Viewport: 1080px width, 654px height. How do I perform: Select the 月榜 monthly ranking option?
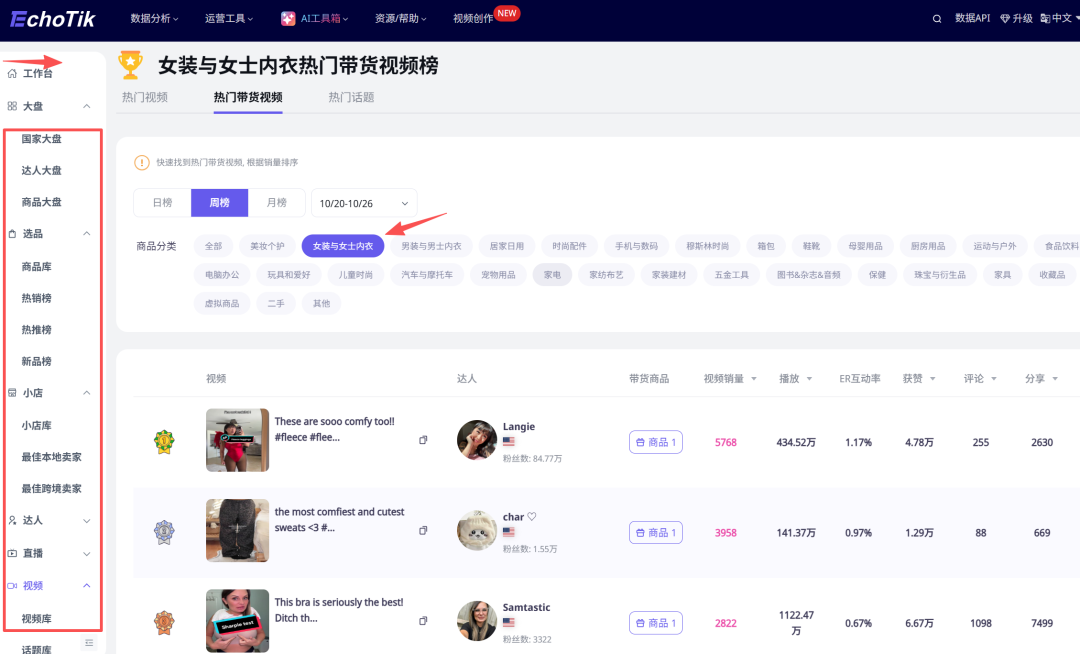[277, 203]
